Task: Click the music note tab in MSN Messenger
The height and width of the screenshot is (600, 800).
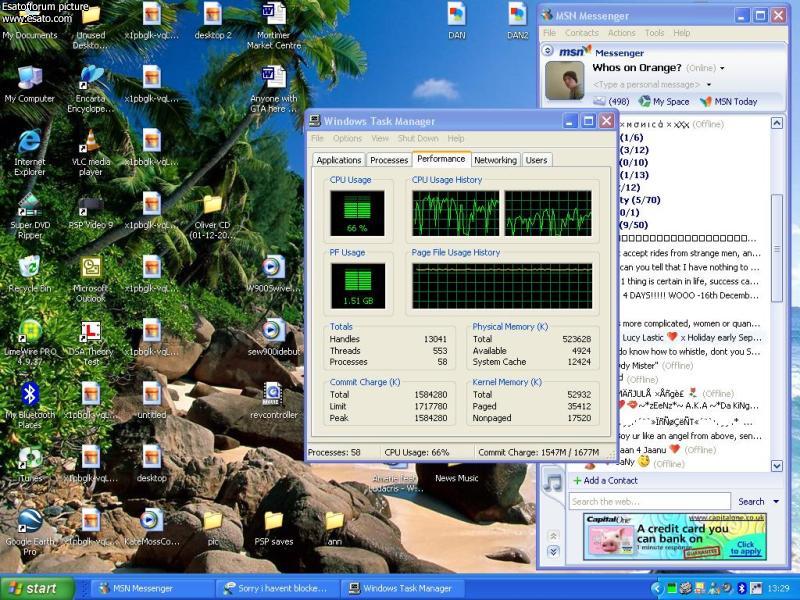Action: (553, 482)
